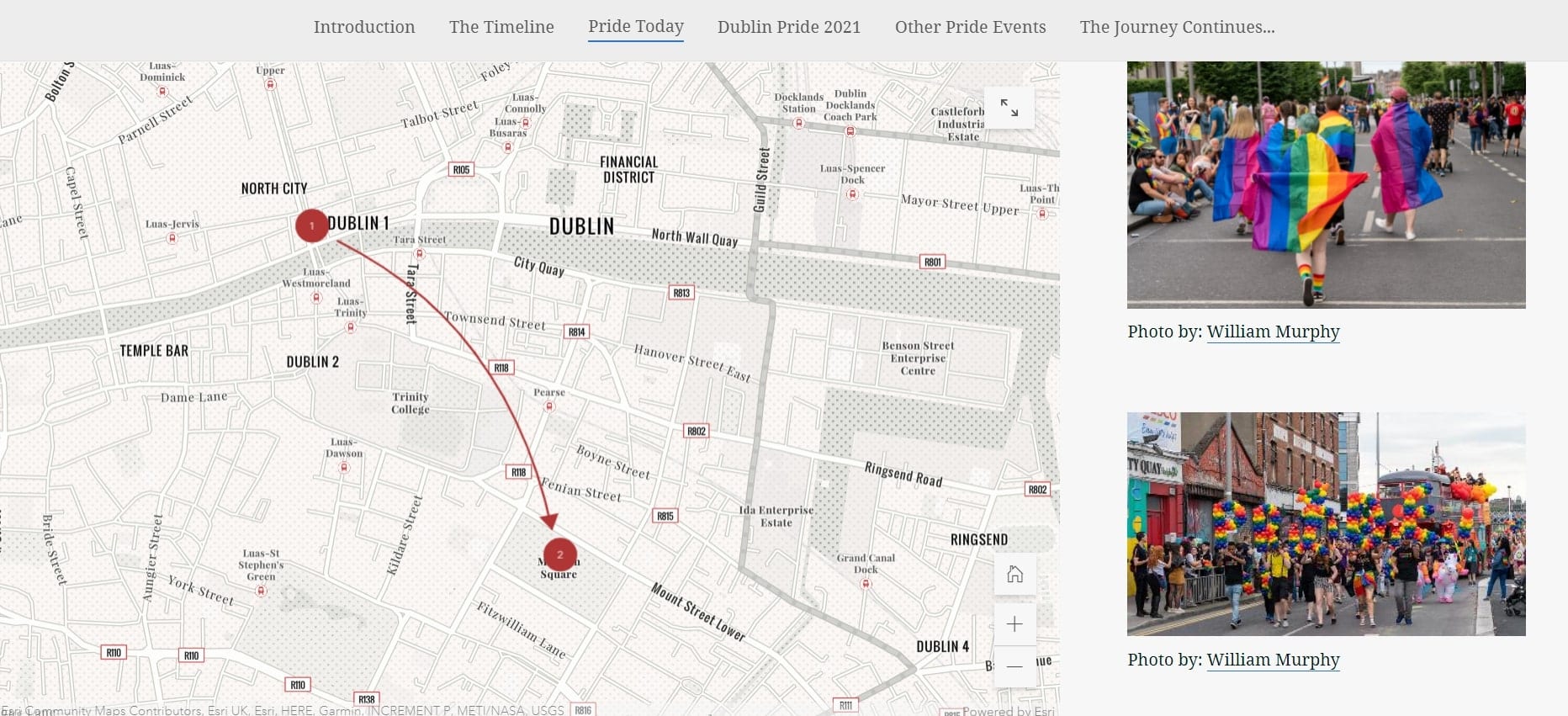The height and width of the screenshot is (716, 1568).
Task: Select the Pride Today tab
Action: pyautogui.click(x=636, y=27)
